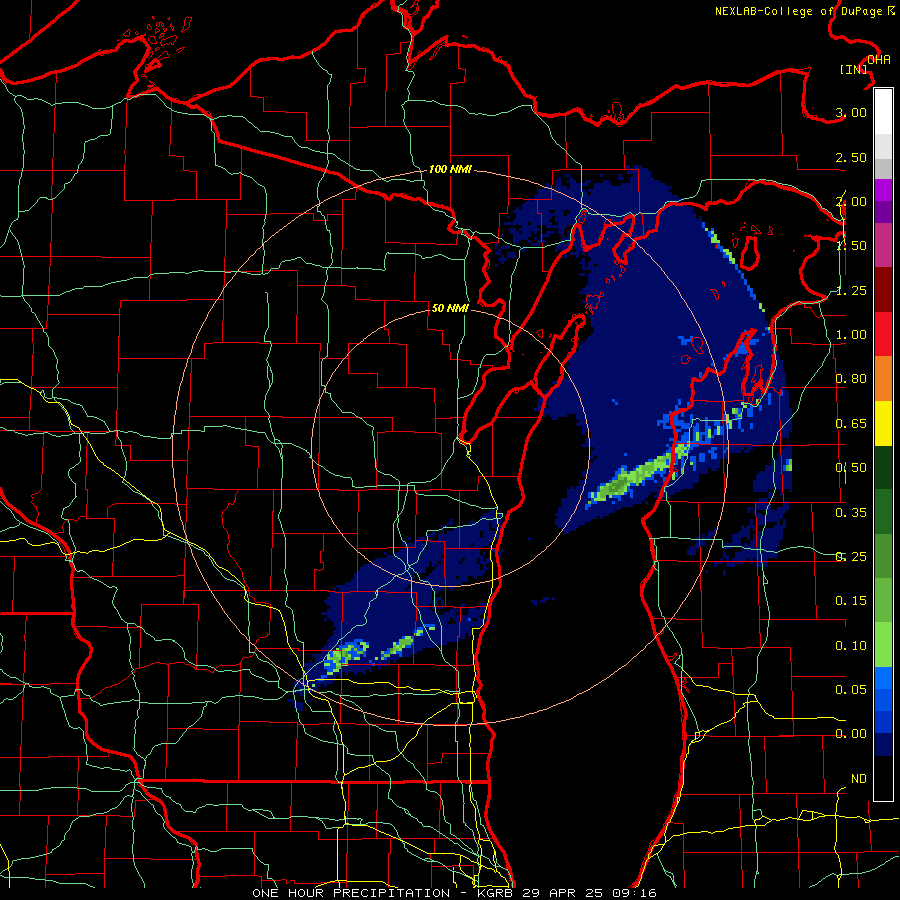Click the 1.00 legend value
Image resolution: width=900 pixels, height=900 pixels.
(x=851, y=335)
